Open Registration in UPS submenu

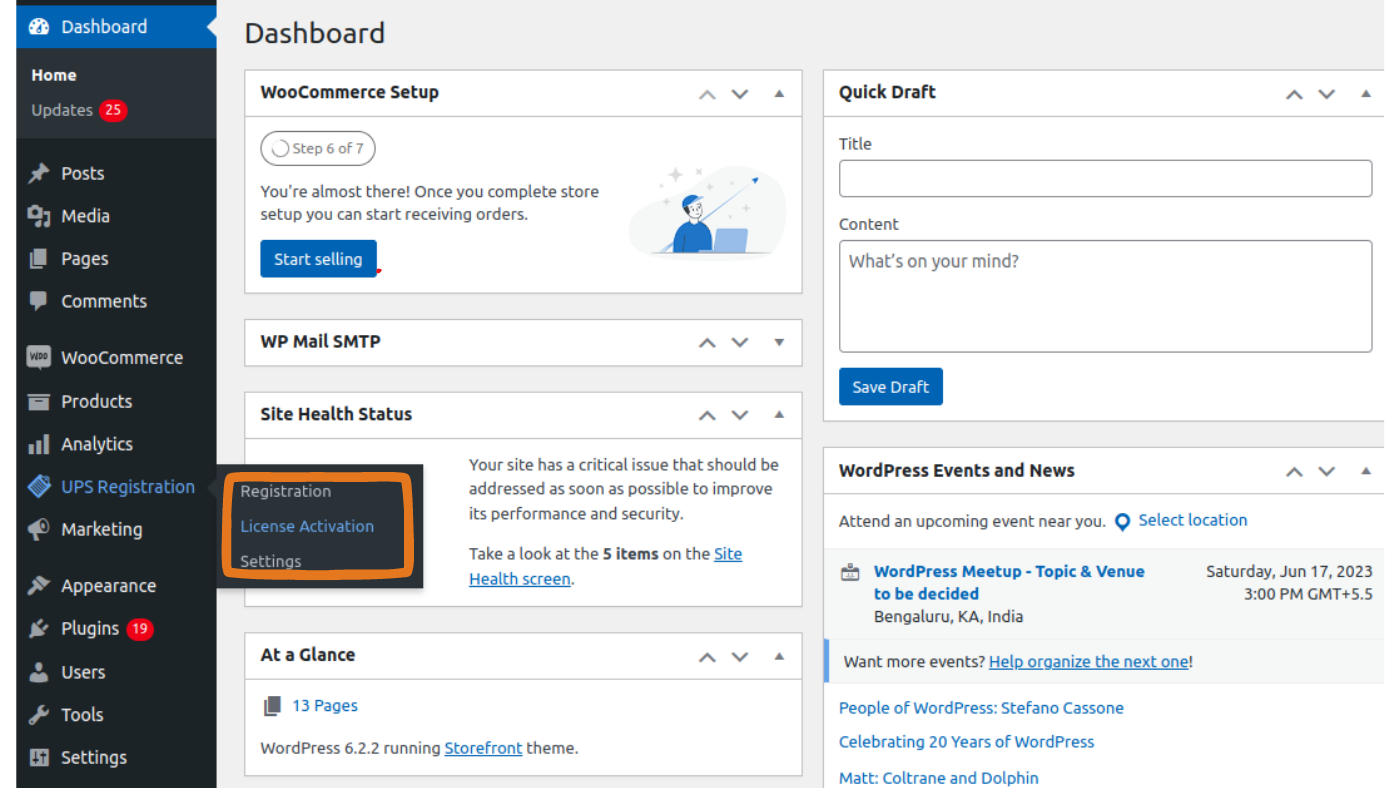[x=285, y=491]
